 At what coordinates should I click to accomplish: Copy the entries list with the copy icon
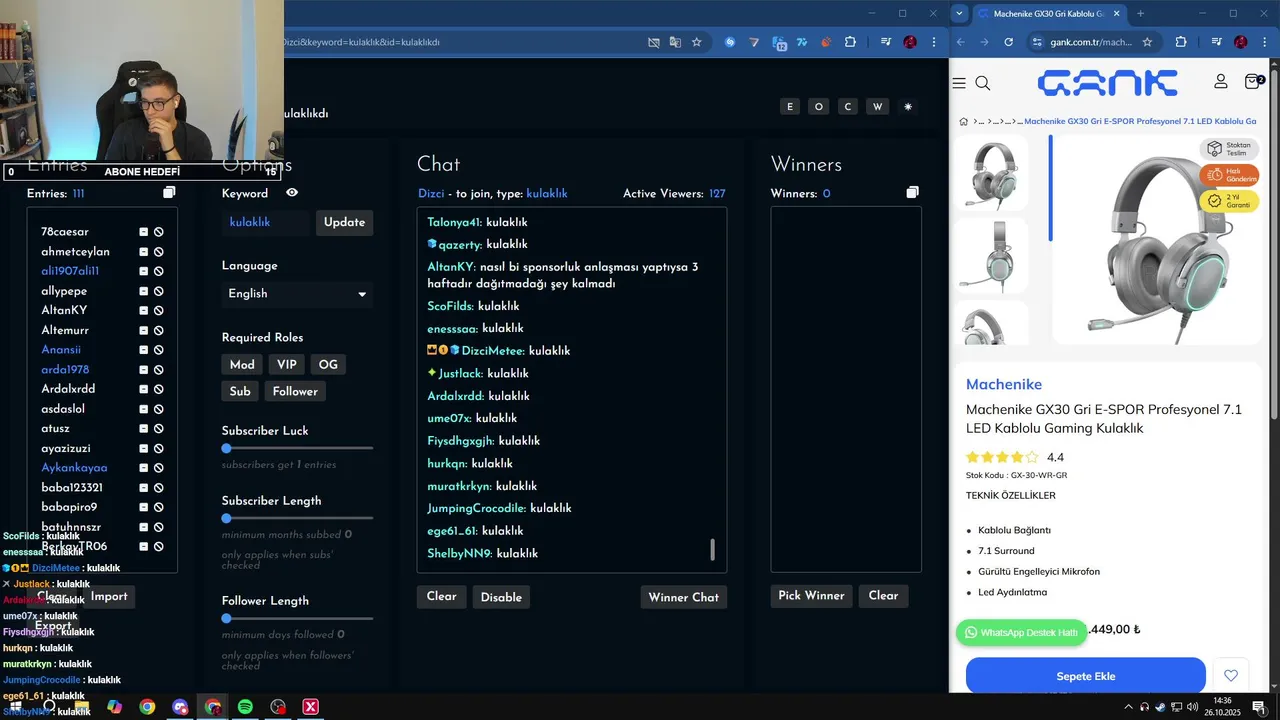pos(169,193)
